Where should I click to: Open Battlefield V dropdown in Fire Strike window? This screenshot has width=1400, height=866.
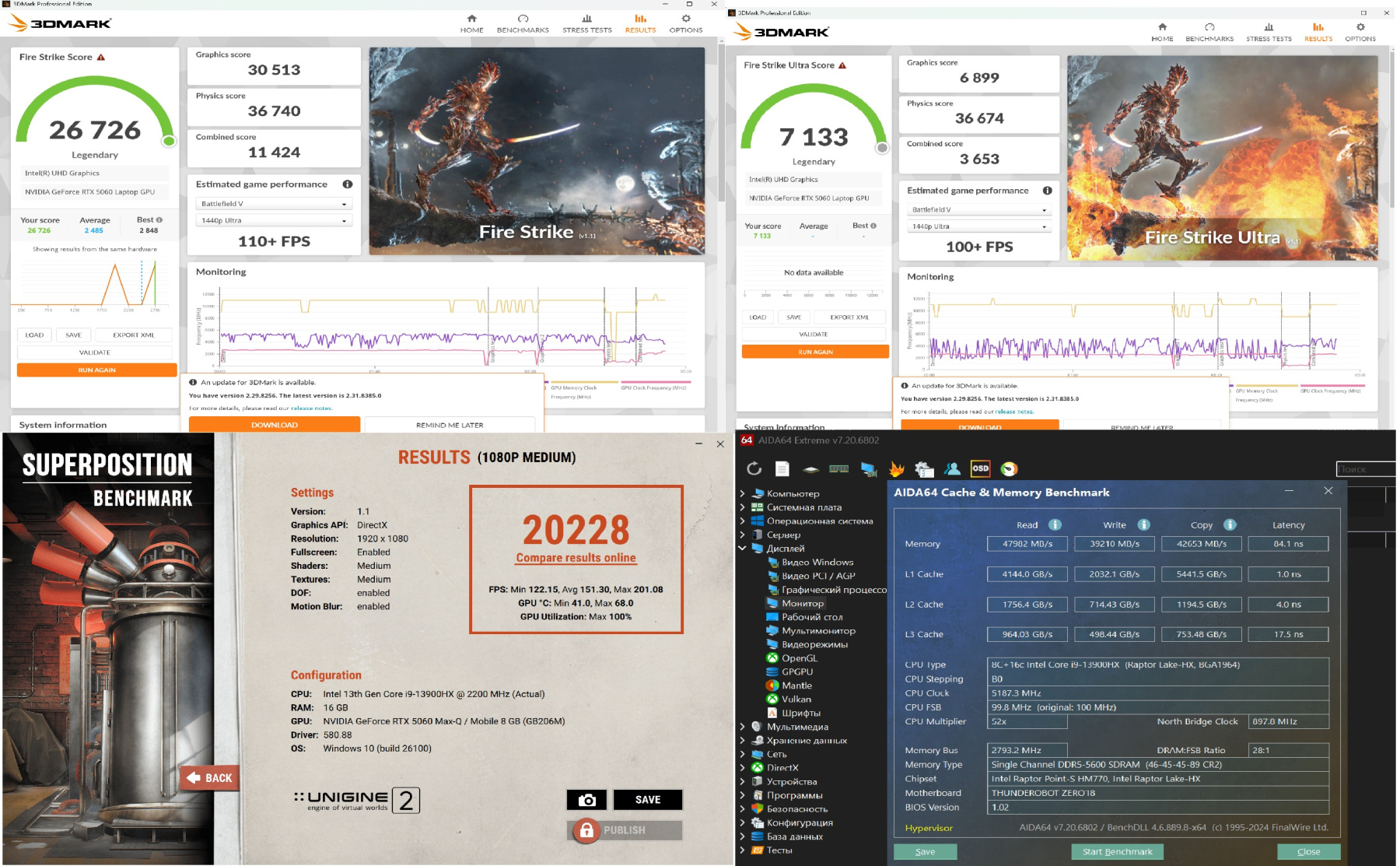click(x=274, y=204)
